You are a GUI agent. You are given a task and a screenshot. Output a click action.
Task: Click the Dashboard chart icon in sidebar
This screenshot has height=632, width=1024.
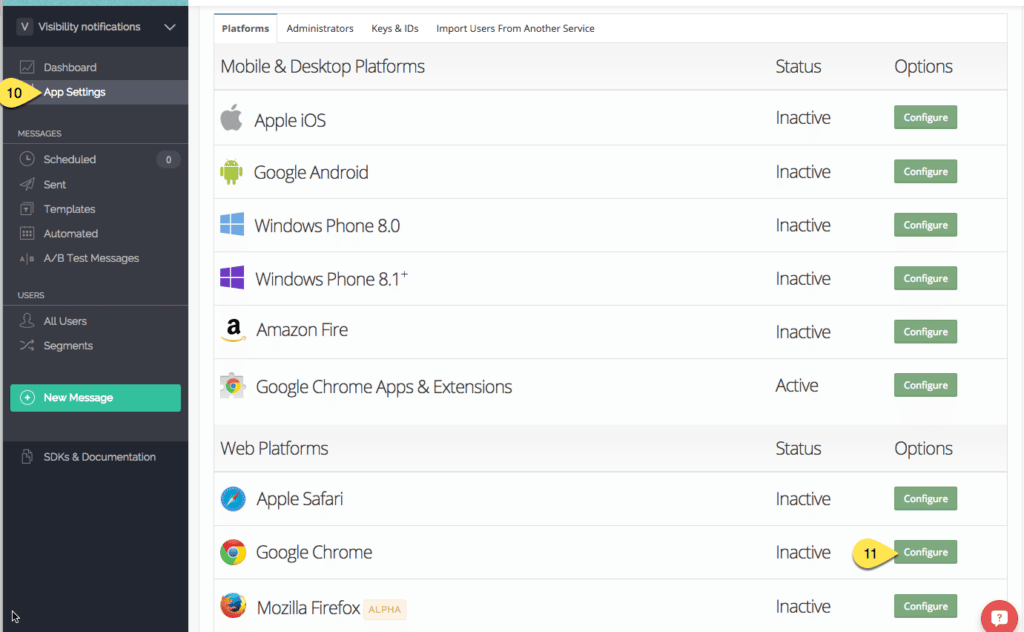coord(27,68)
